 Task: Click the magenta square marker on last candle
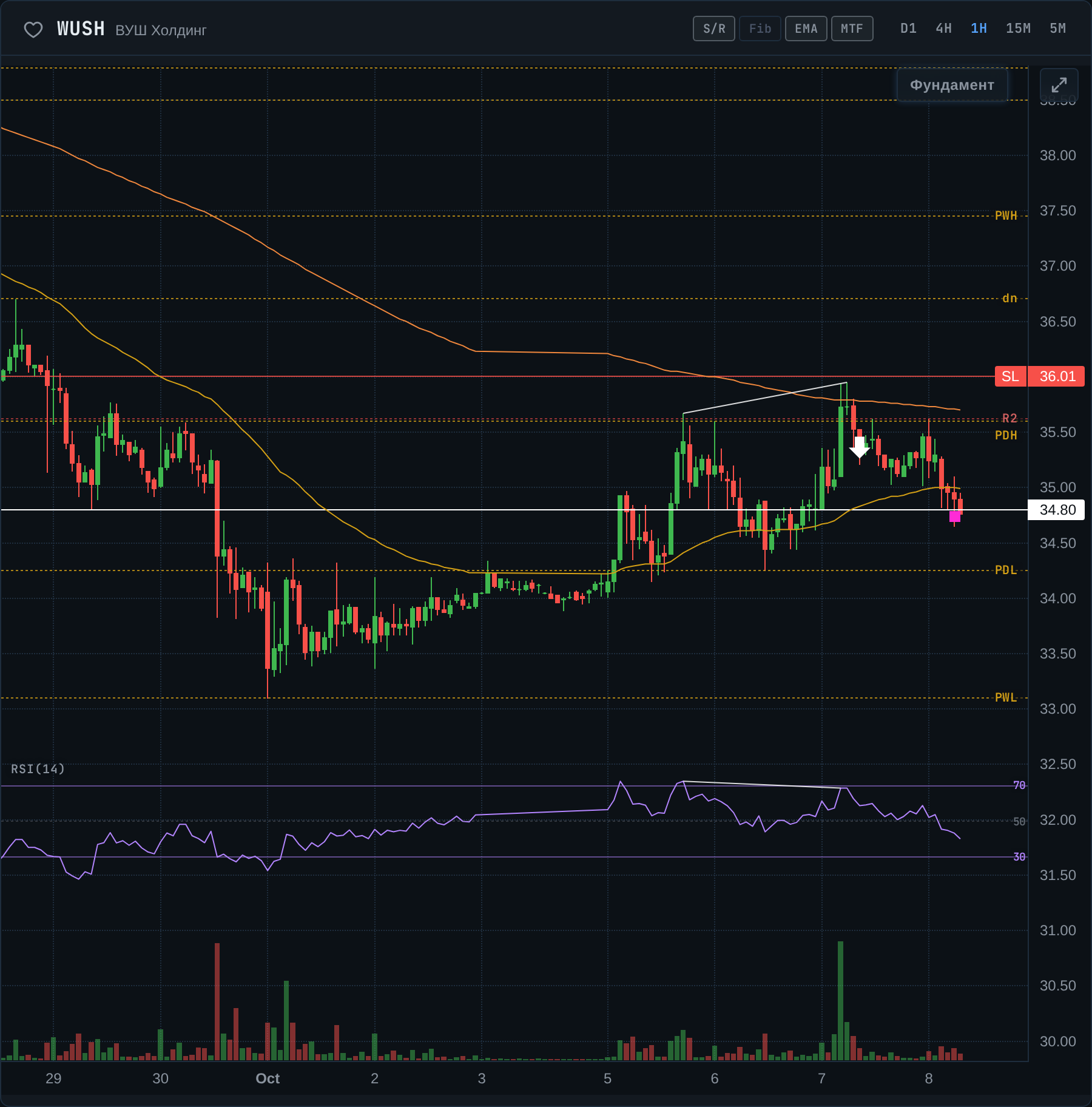(x=955, y=516)
